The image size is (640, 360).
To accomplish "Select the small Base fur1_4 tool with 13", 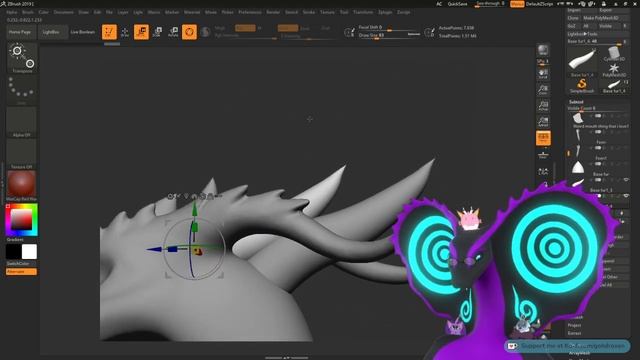I will coord(614,86).
